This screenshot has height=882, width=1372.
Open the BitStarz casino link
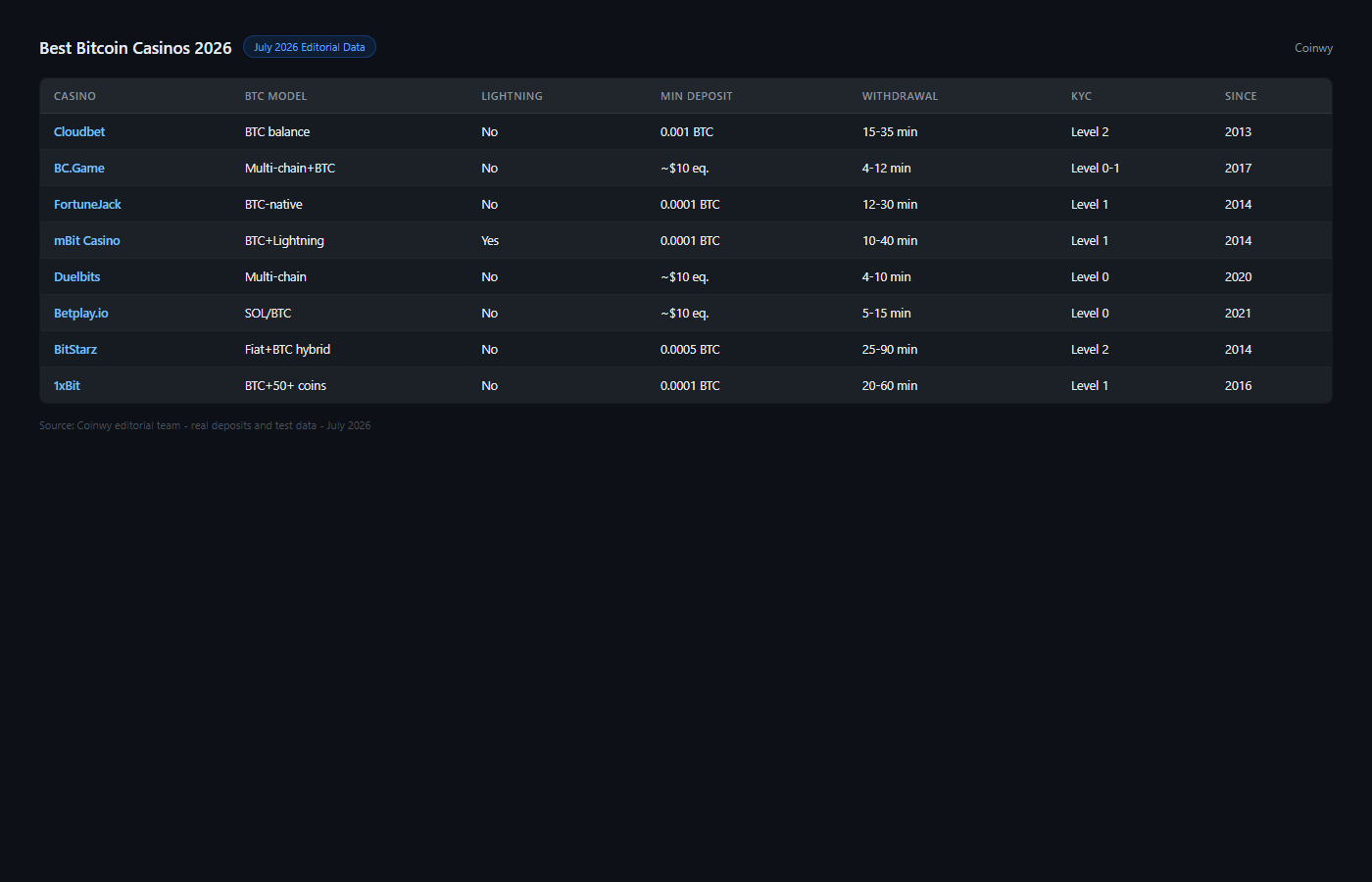75,349
